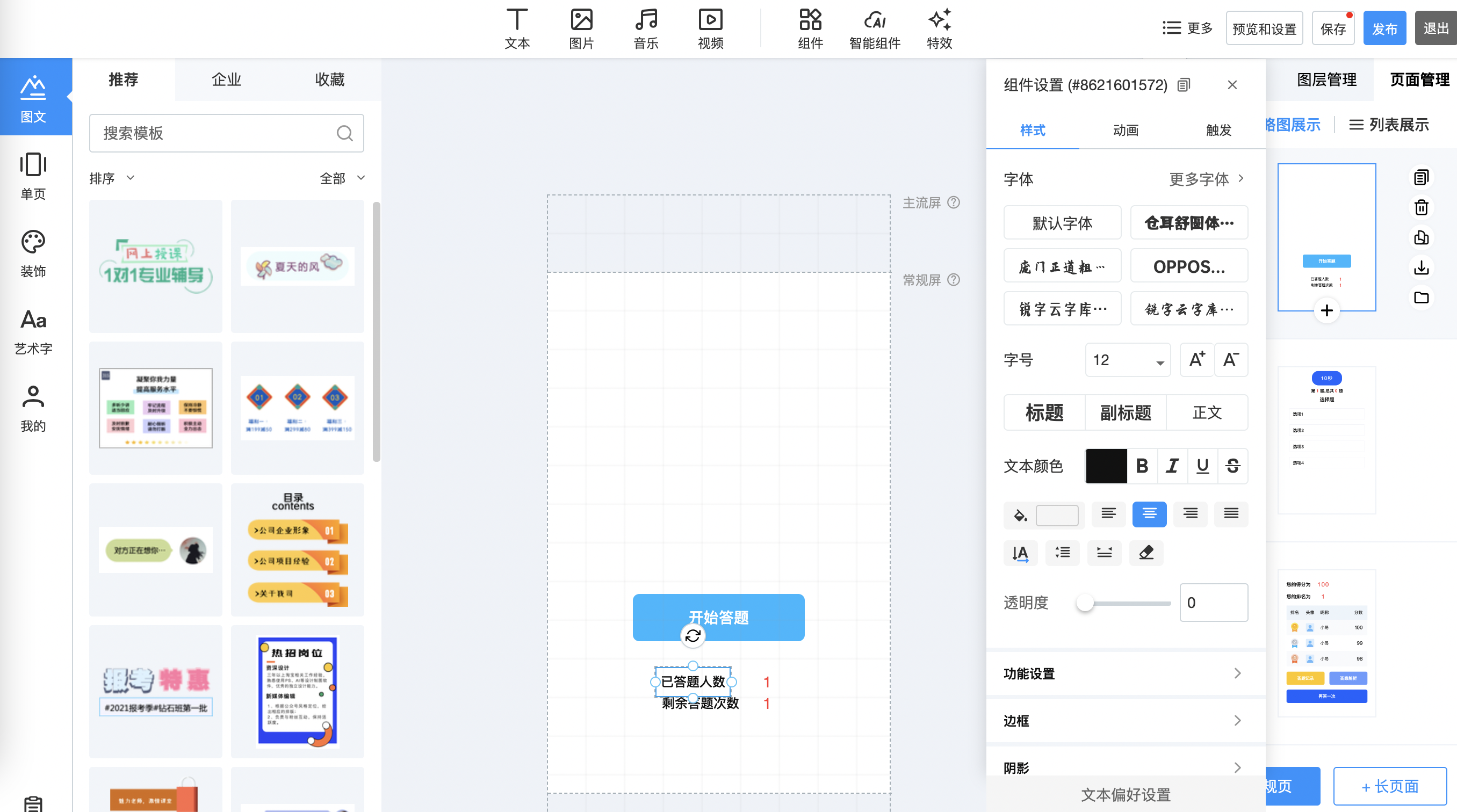Switch to the 企业 tab
The image size is (1457, 812).
226,79
